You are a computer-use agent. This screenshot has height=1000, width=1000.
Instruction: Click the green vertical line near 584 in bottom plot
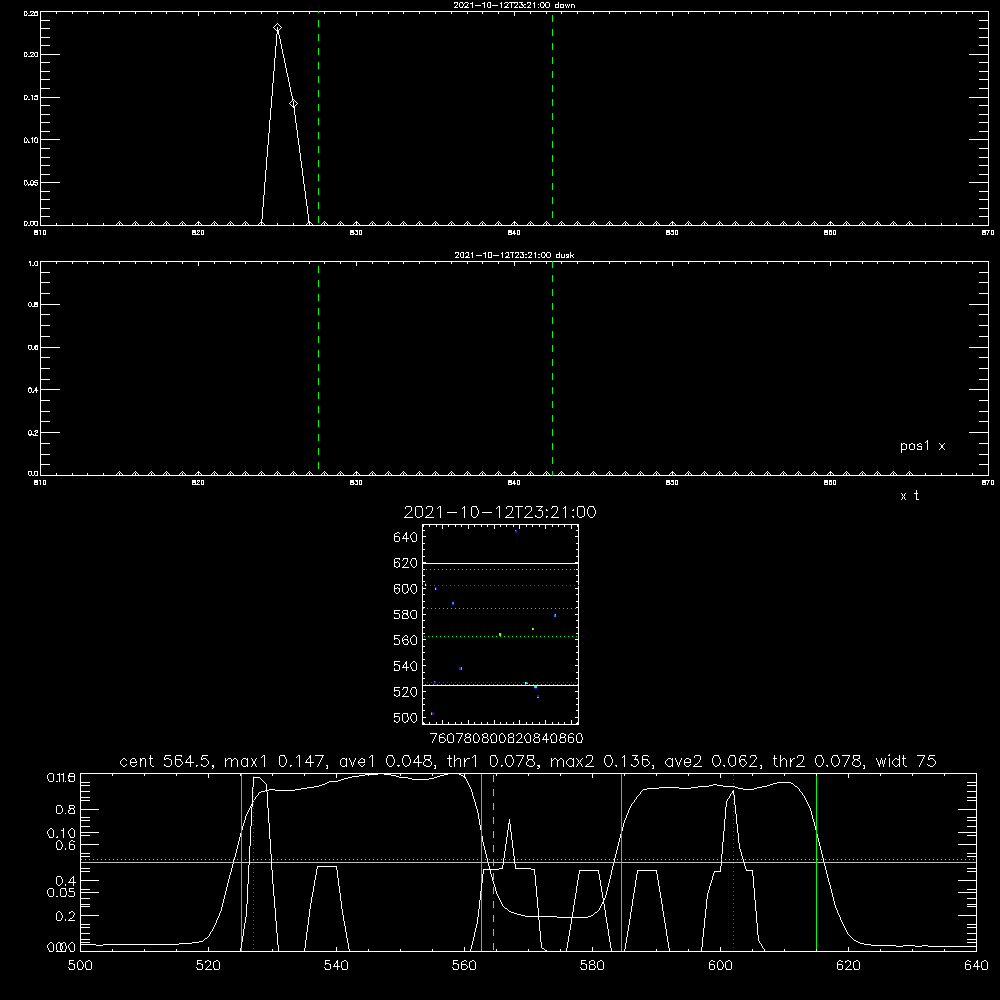(x=621, y=862)
